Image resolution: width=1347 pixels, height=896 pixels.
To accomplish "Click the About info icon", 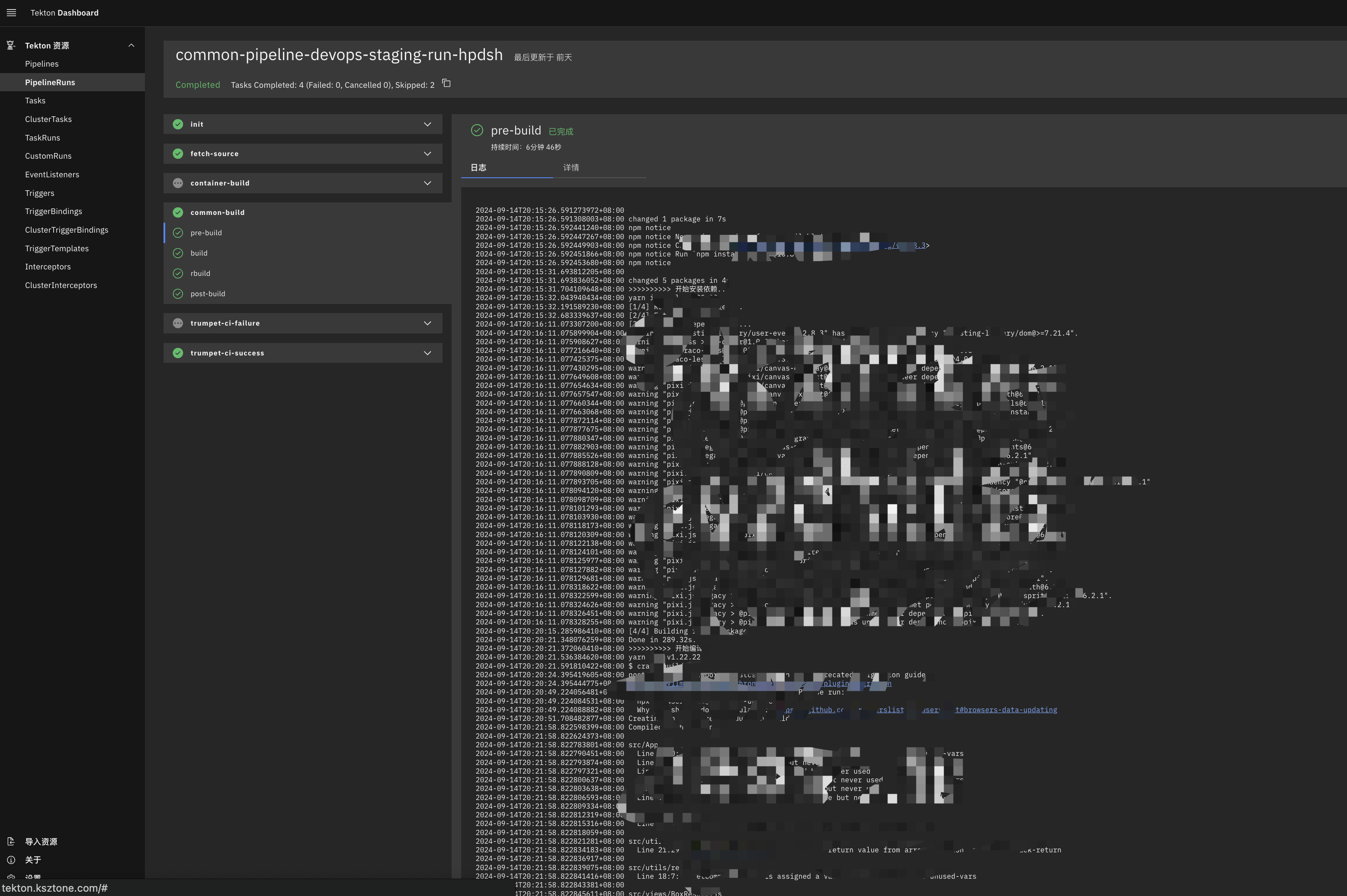I will click(x=10, y=859).
